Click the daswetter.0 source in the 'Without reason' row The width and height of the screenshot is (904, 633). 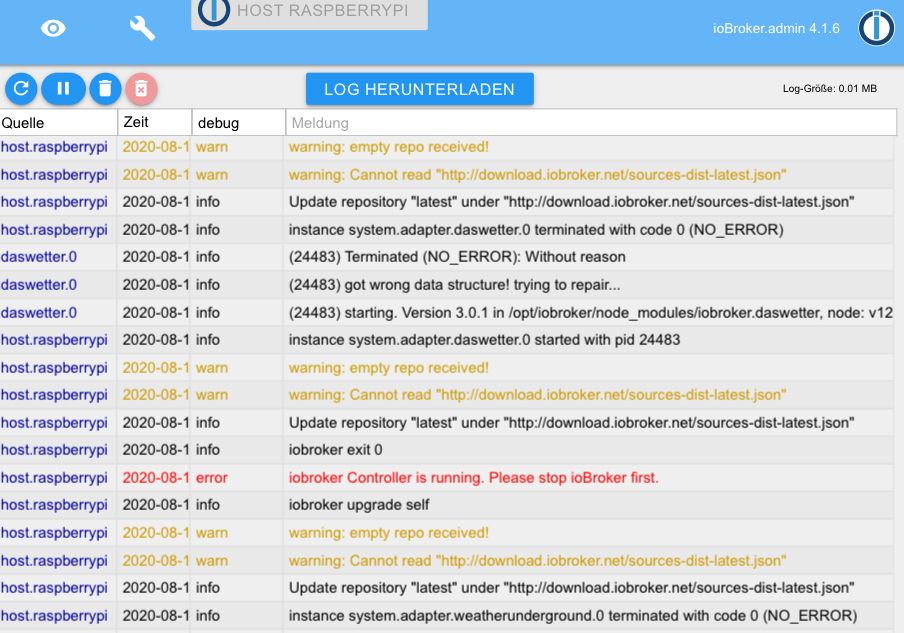(39, 257)
